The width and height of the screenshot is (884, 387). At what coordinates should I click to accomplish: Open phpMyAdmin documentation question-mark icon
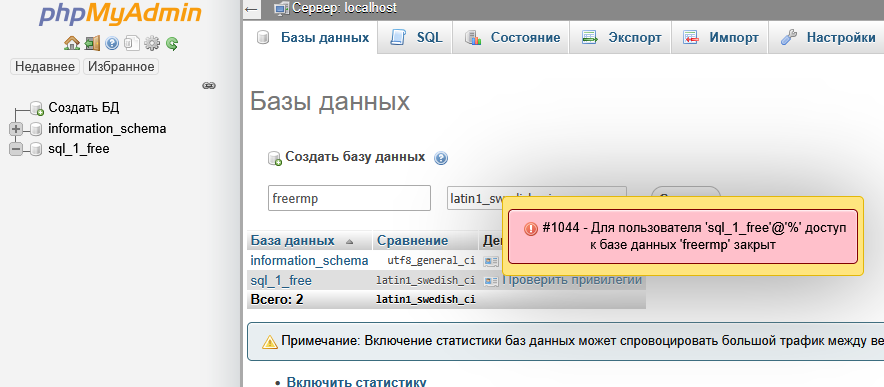click(x=112, y=43)
